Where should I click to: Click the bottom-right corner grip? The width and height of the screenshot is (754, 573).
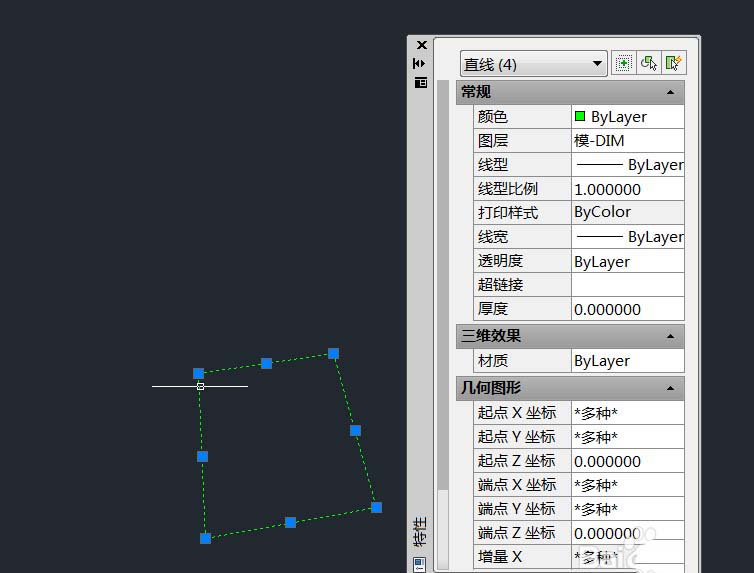[x=376, y=507]
